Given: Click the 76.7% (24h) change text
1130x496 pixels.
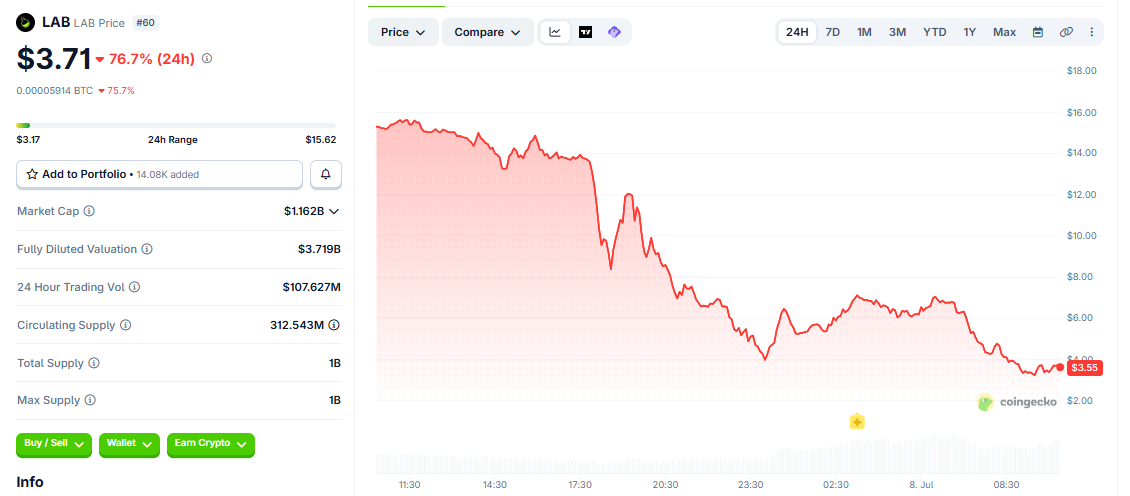Looking at the screenshot, I should (152, 59).
